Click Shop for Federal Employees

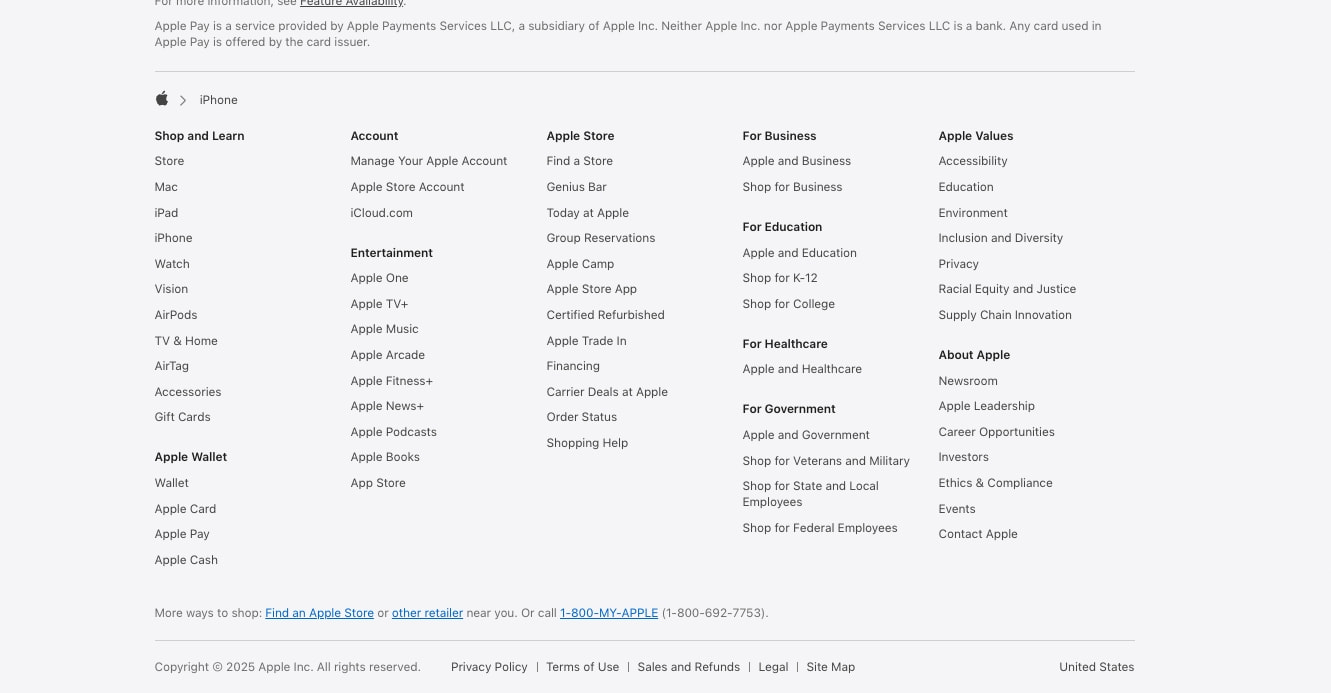point(820,528)
